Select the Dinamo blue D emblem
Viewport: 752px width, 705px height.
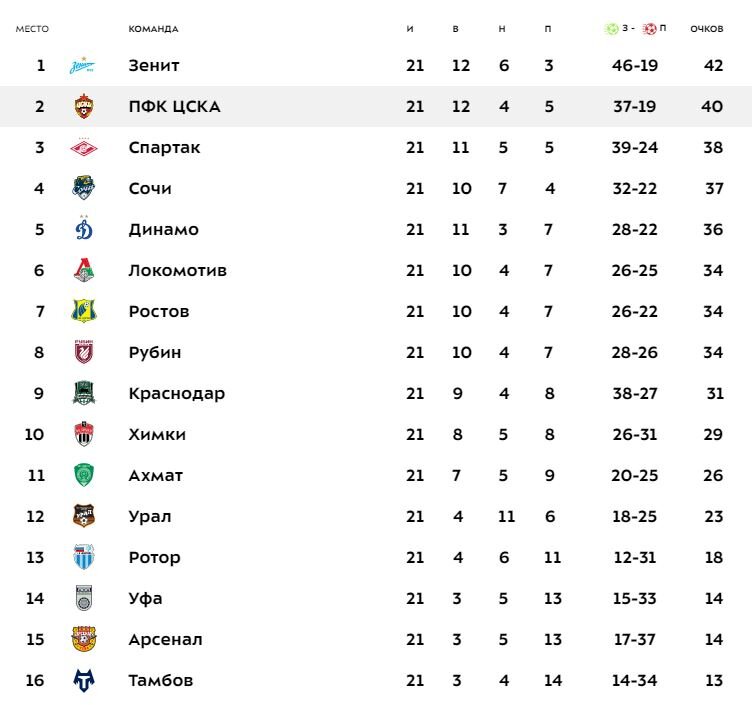pyautogui.click(x=84, y=228)
